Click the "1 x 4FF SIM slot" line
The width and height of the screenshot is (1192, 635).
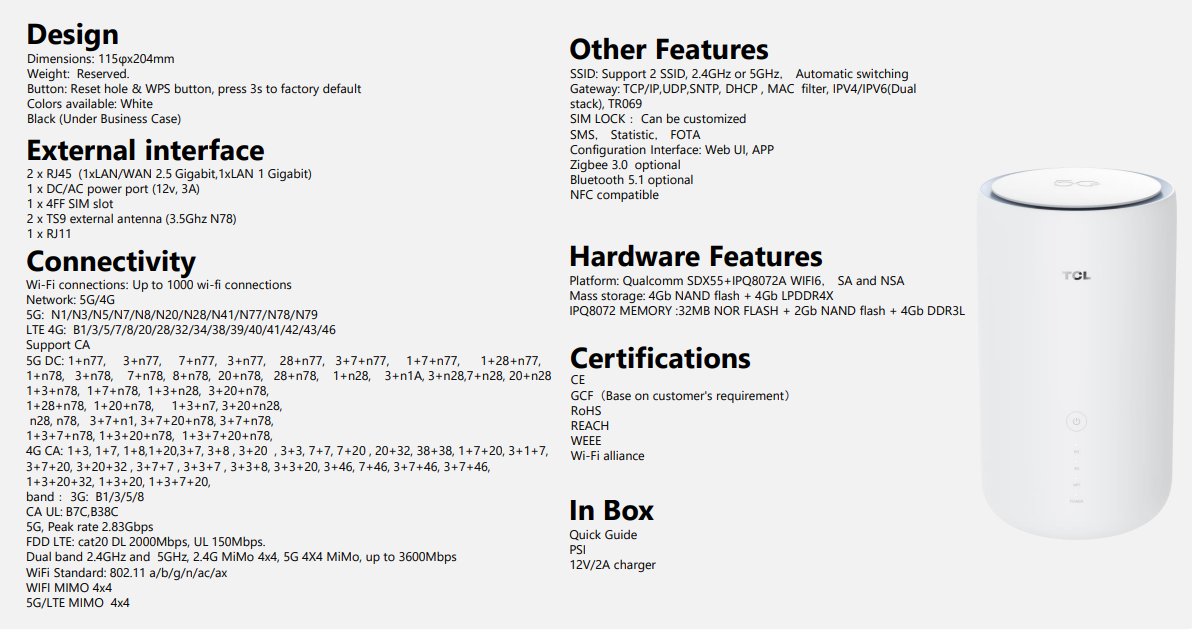(x=70, y=204)
